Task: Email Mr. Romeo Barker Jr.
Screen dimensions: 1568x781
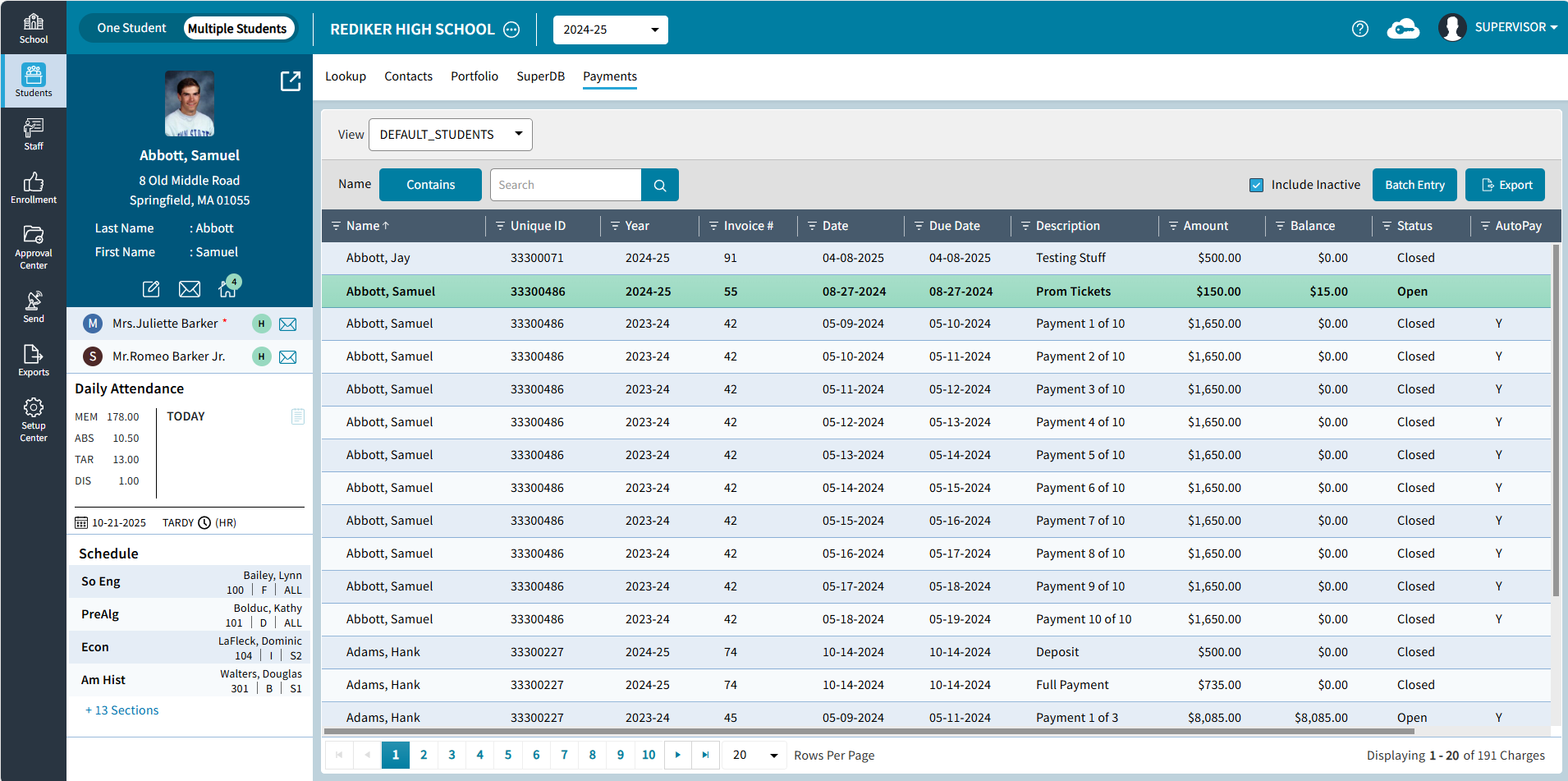Action: tap(288, 357)
